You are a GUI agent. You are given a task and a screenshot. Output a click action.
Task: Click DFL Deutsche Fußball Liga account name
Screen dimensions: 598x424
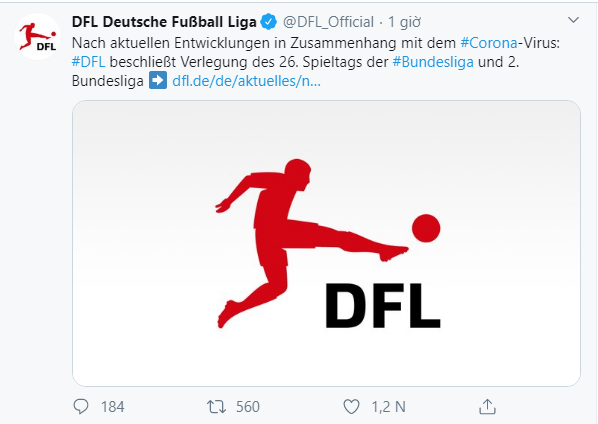164,22
